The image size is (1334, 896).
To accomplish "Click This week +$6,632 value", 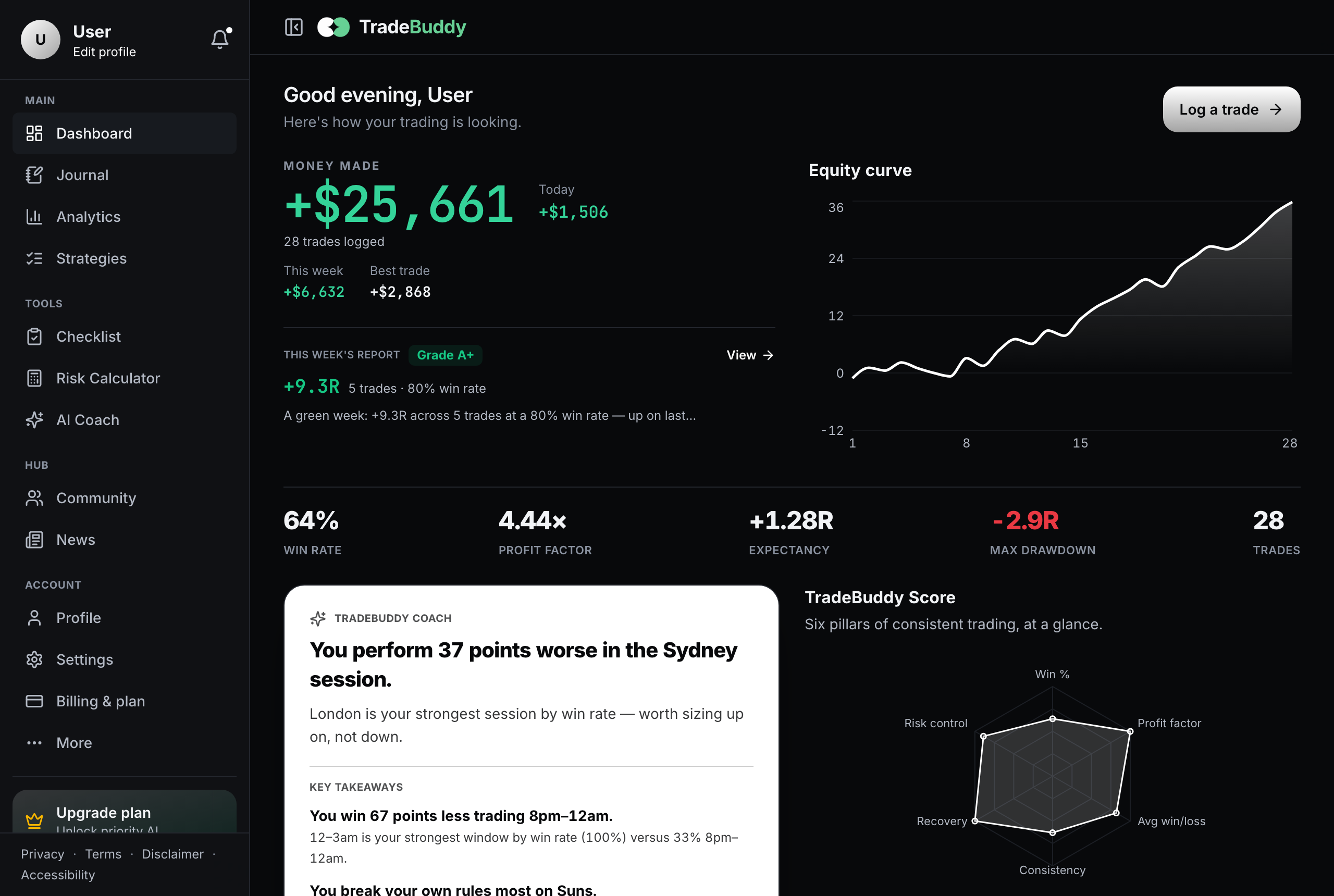I will pyautogui.click(x=314, y=292).
